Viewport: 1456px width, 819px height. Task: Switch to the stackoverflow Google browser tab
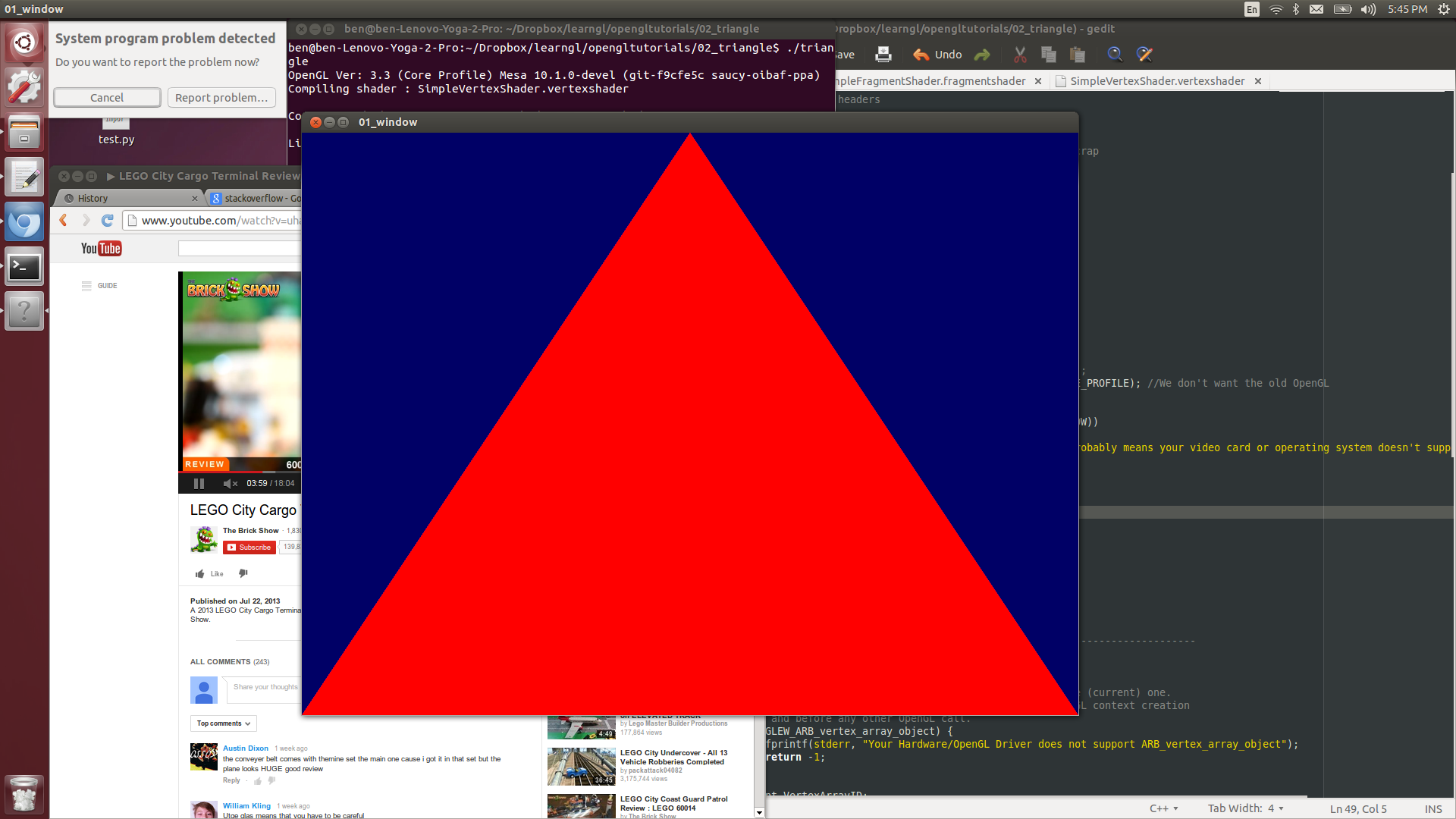pos(256,198)
